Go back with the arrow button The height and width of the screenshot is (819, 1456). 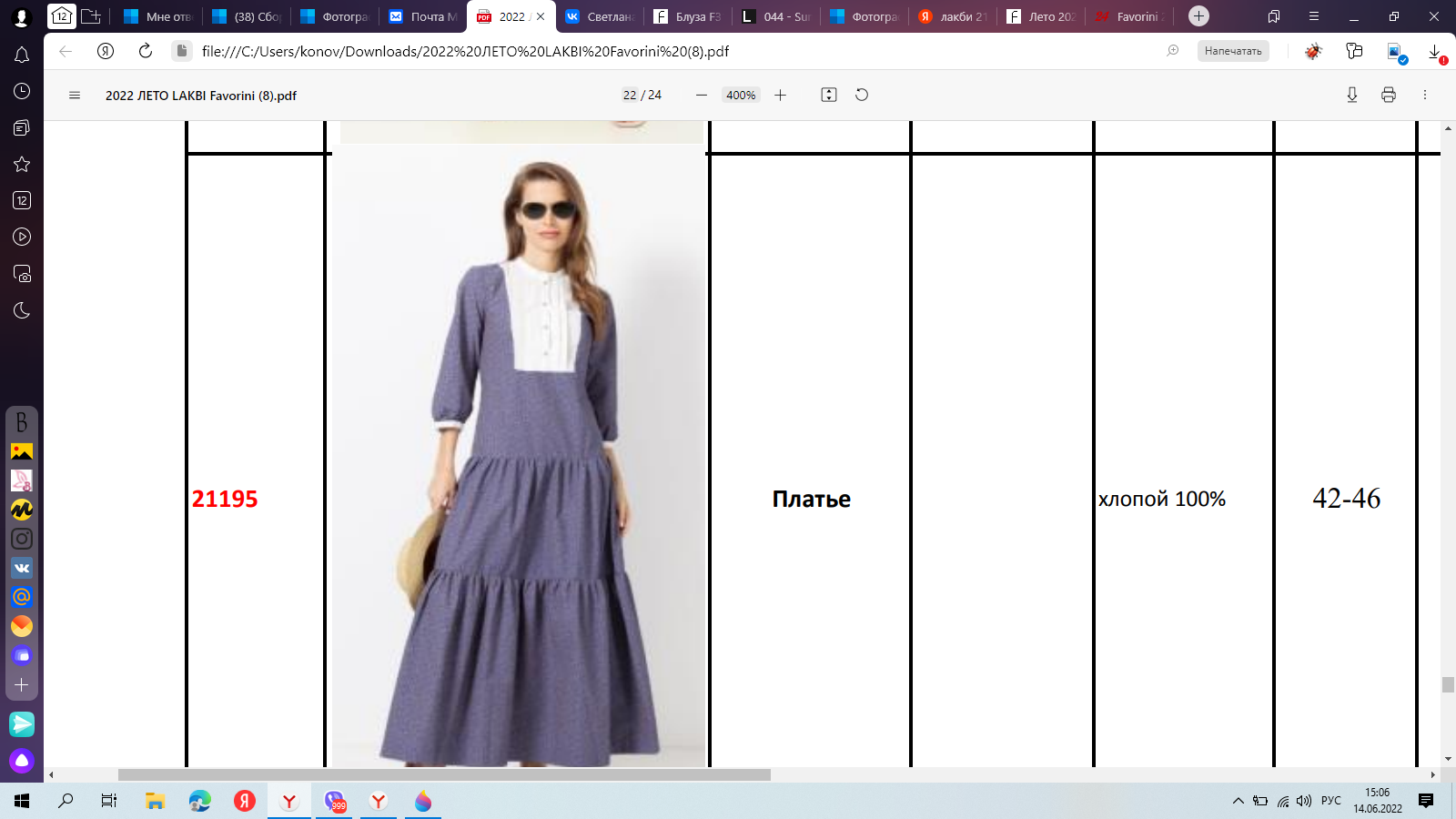pos(66,51)
